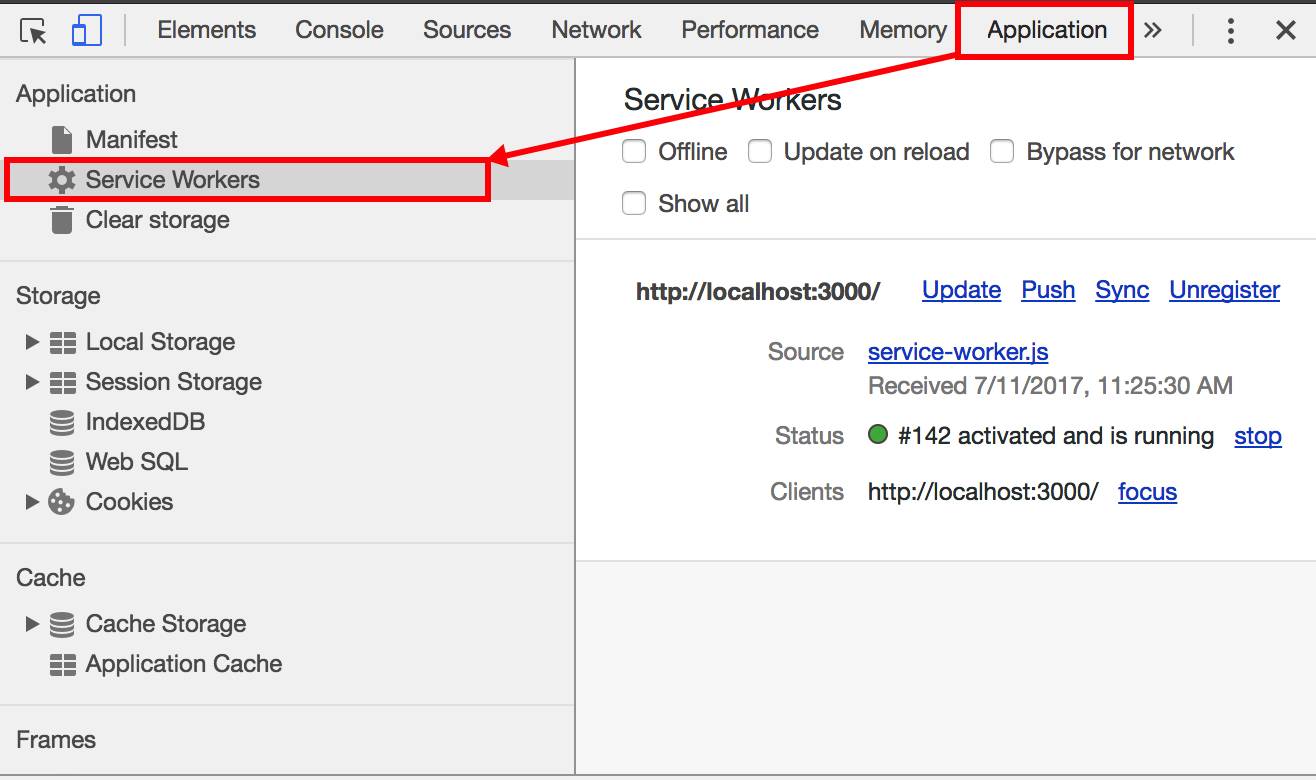1316x780 pixels.
Task: Enable the Offline checkbox
Action: tap(634, 152)
